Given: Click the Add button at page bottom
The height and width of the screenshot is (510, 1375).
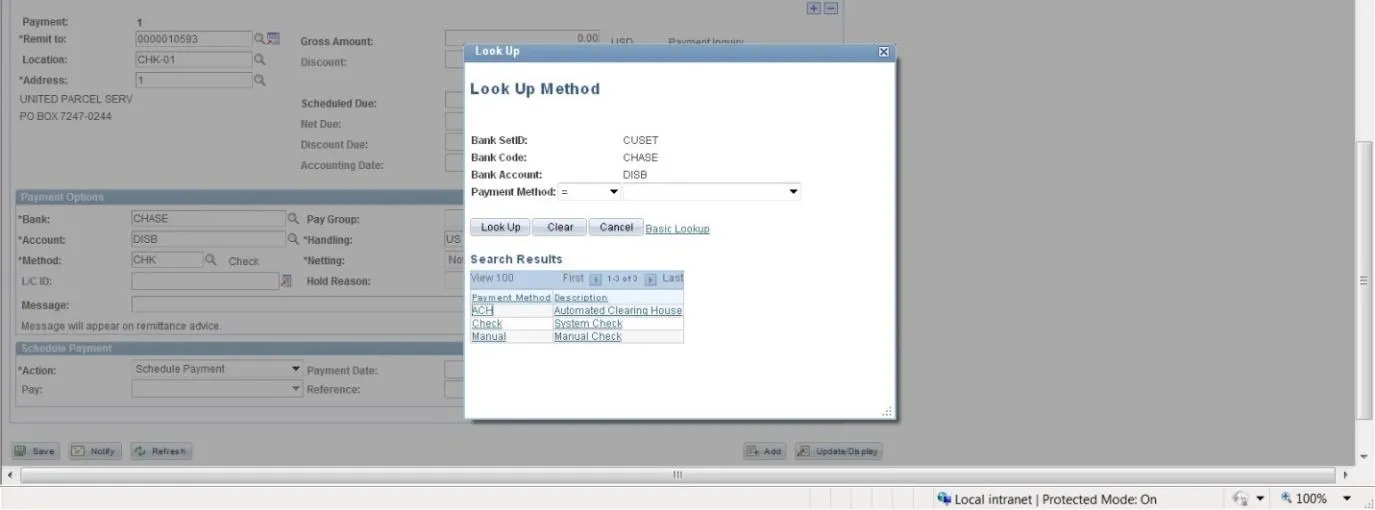Looking at the screenshot, I should pyautogui.click(x=764, y=451).
